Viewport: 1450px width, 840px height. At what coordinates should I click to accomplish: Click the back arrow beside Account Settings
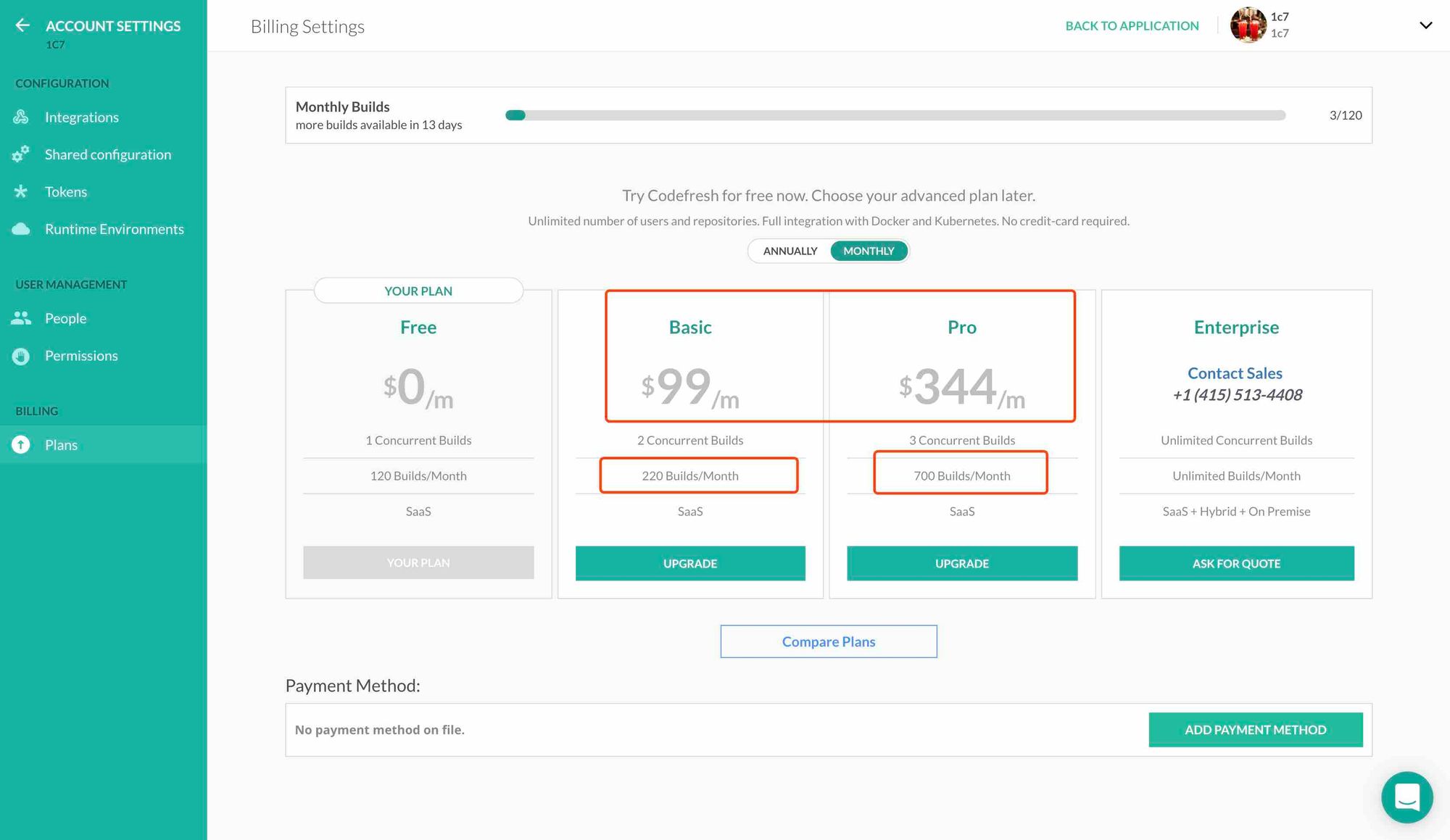click(22, 25)
